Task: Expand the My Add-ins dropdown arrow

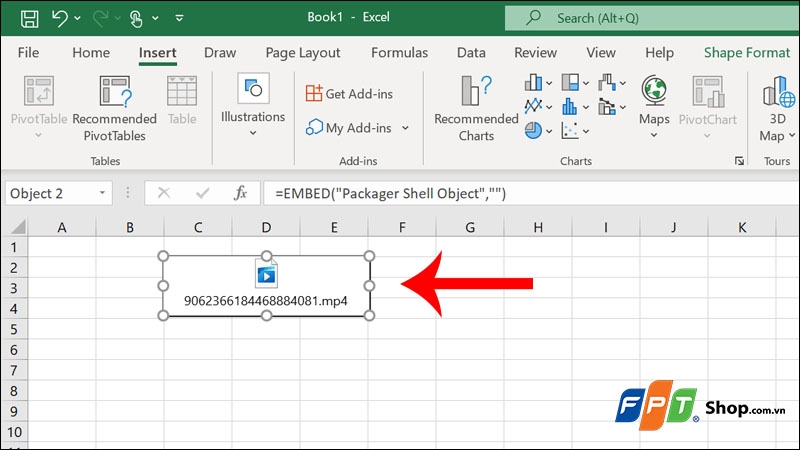Action: click(x=405, y=128)
